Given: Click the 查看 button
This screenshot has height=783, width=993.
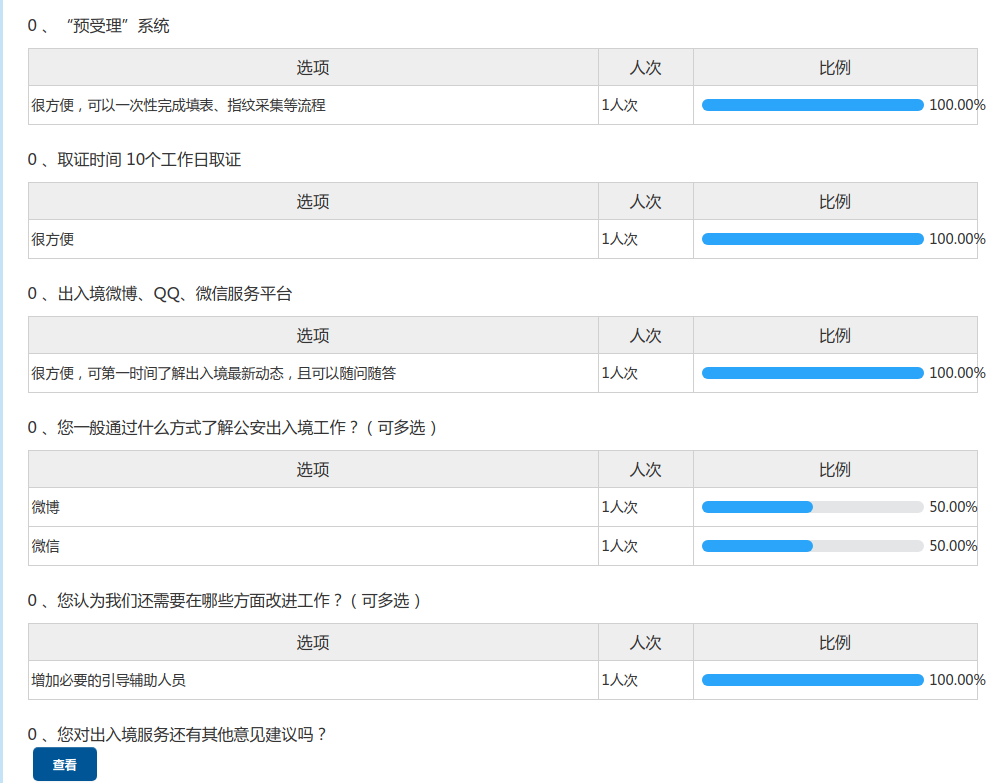Looking at the screenshot, I should coord(65,764).
